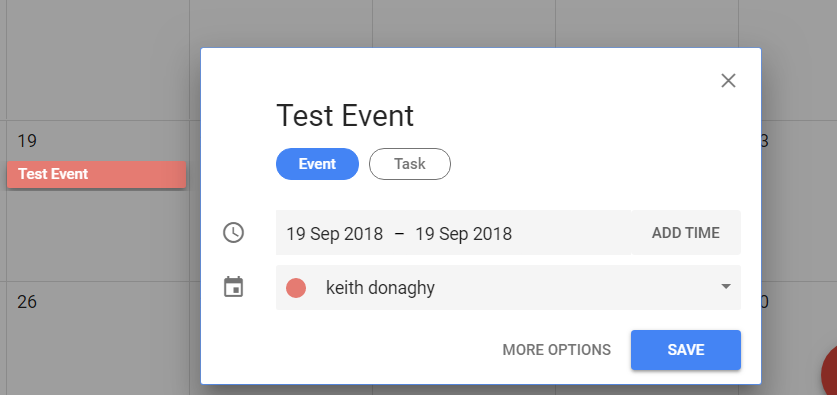This screenshot has width=837, height=395.
Task: Click the salmon calendar color dot
Action: pyautogui.click(x=296, y=288)
